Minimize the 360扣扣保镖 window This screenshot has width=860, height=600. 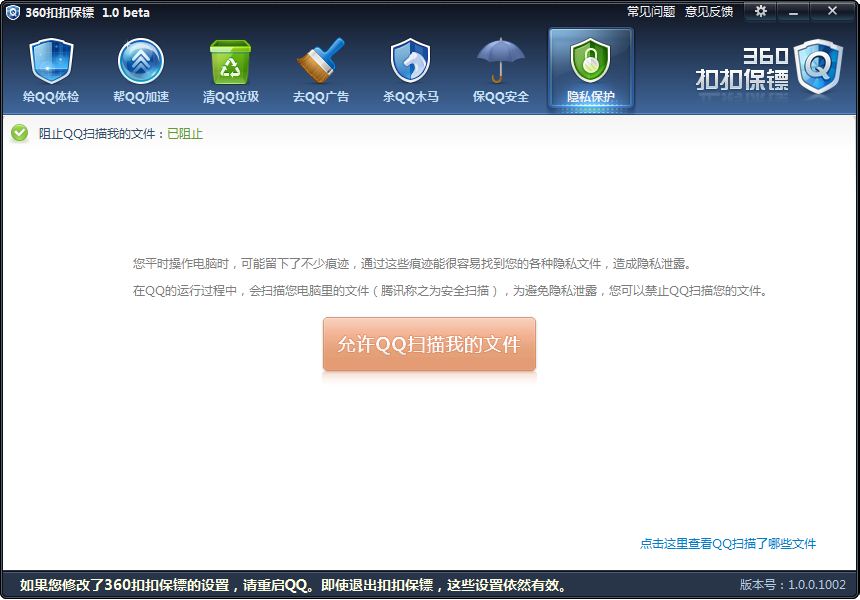tap(793, 11)
